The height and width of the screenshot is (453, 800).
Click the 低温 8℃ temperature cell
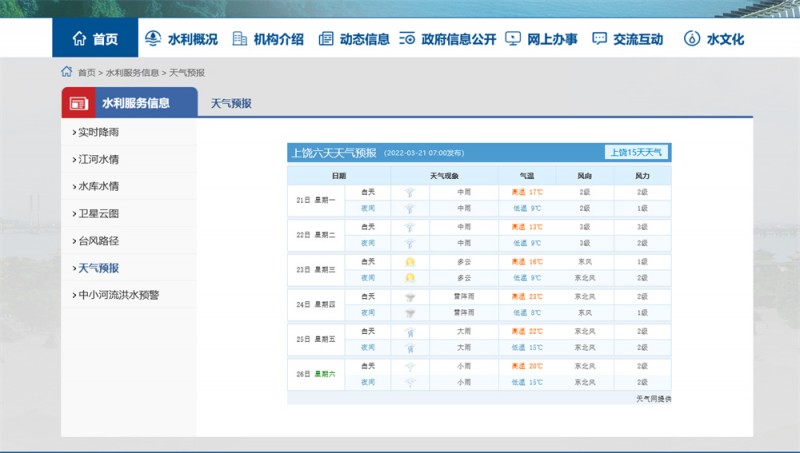(527, 313)
